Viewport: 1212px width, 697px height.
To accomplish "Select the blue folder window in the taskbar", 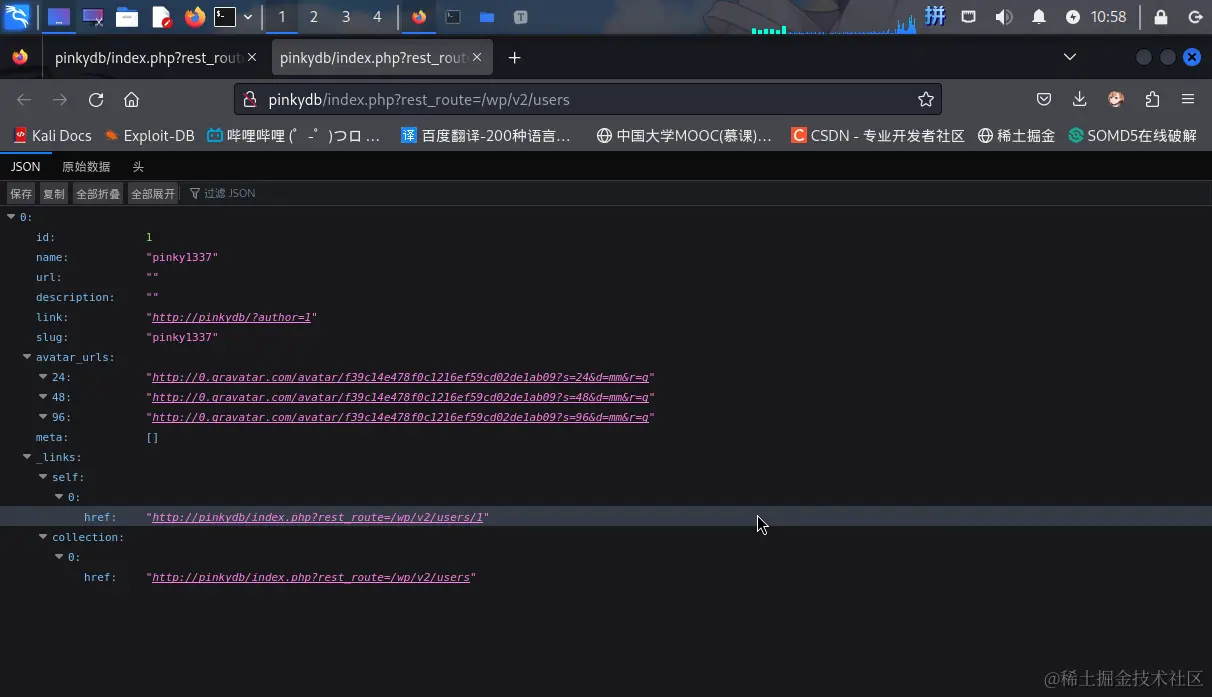I will (x=487, y=17).
